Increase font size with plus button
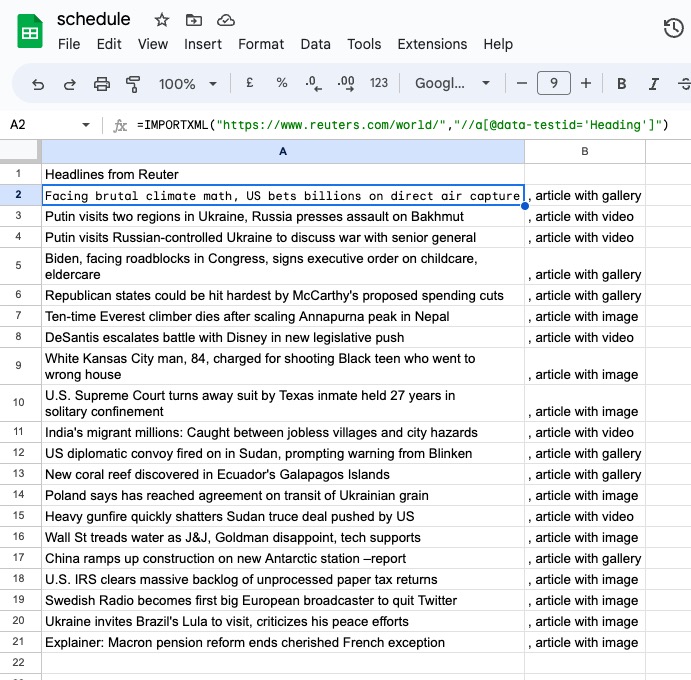This screenshot has height=680, width=691. [586, 83]
